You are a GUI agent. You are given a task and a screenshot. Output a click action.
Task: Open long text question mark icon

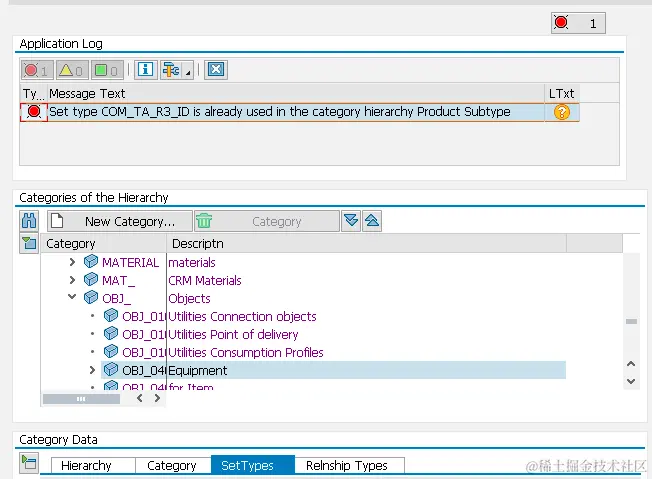tap(561, 112)
